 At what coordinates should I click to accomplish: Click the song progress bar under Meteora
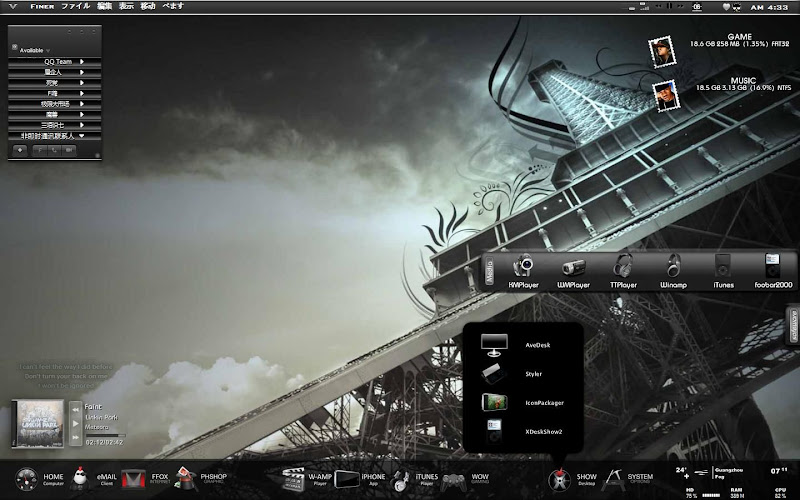tap(104, 433)
